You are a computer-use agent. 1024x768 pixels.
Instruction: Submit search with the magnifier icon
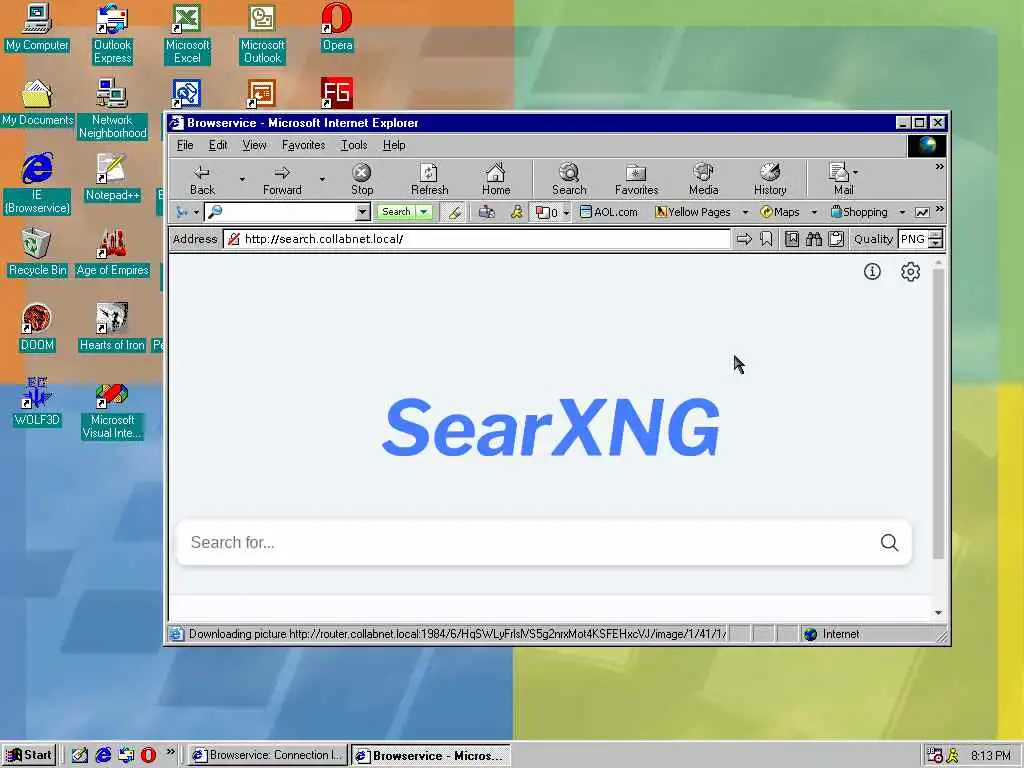(x=889, y=543)
